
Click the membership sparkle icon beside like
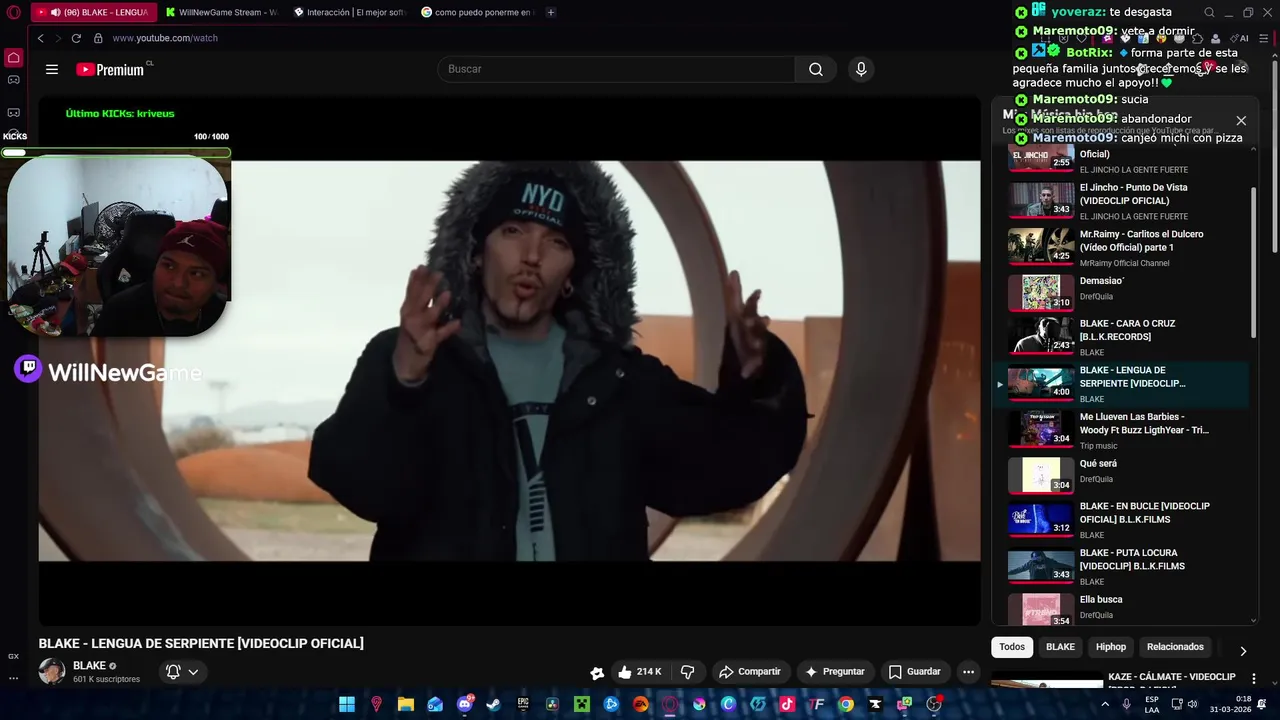[597, 673]
